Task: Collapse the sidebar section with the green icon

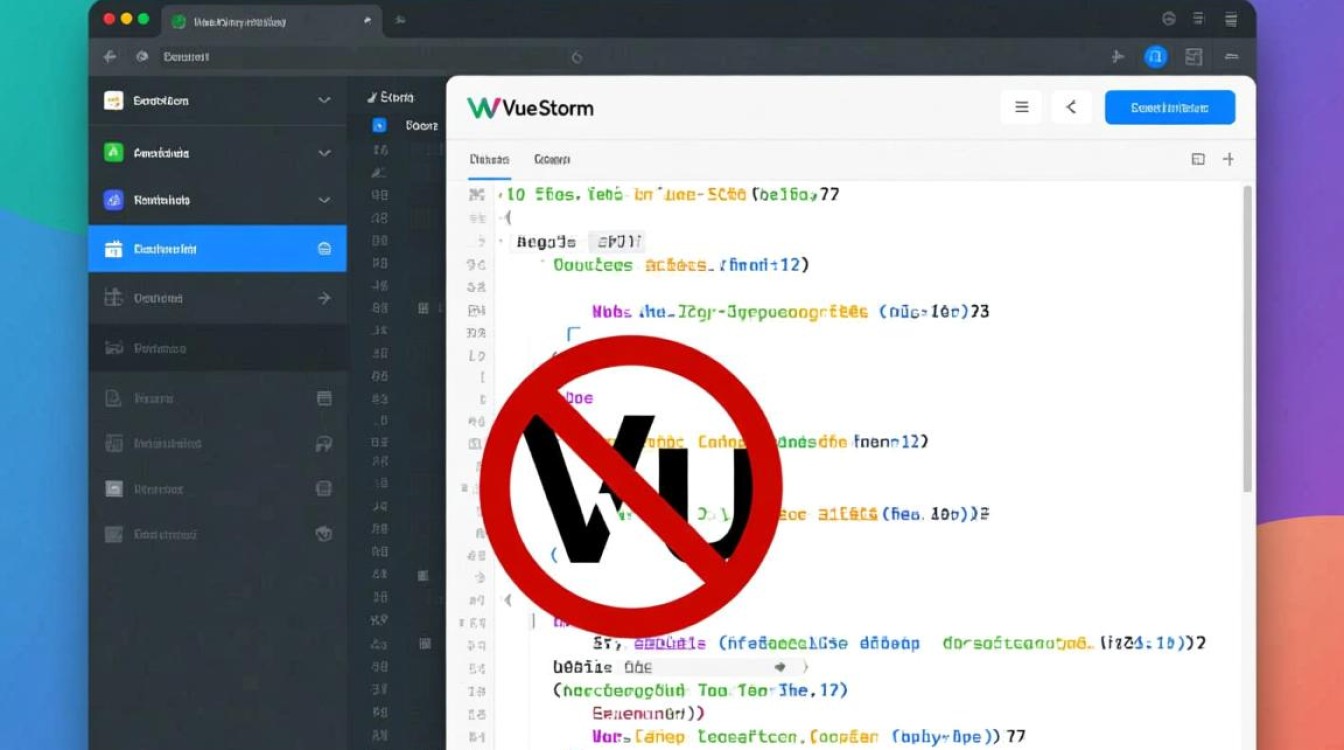Action: [323, 152]
